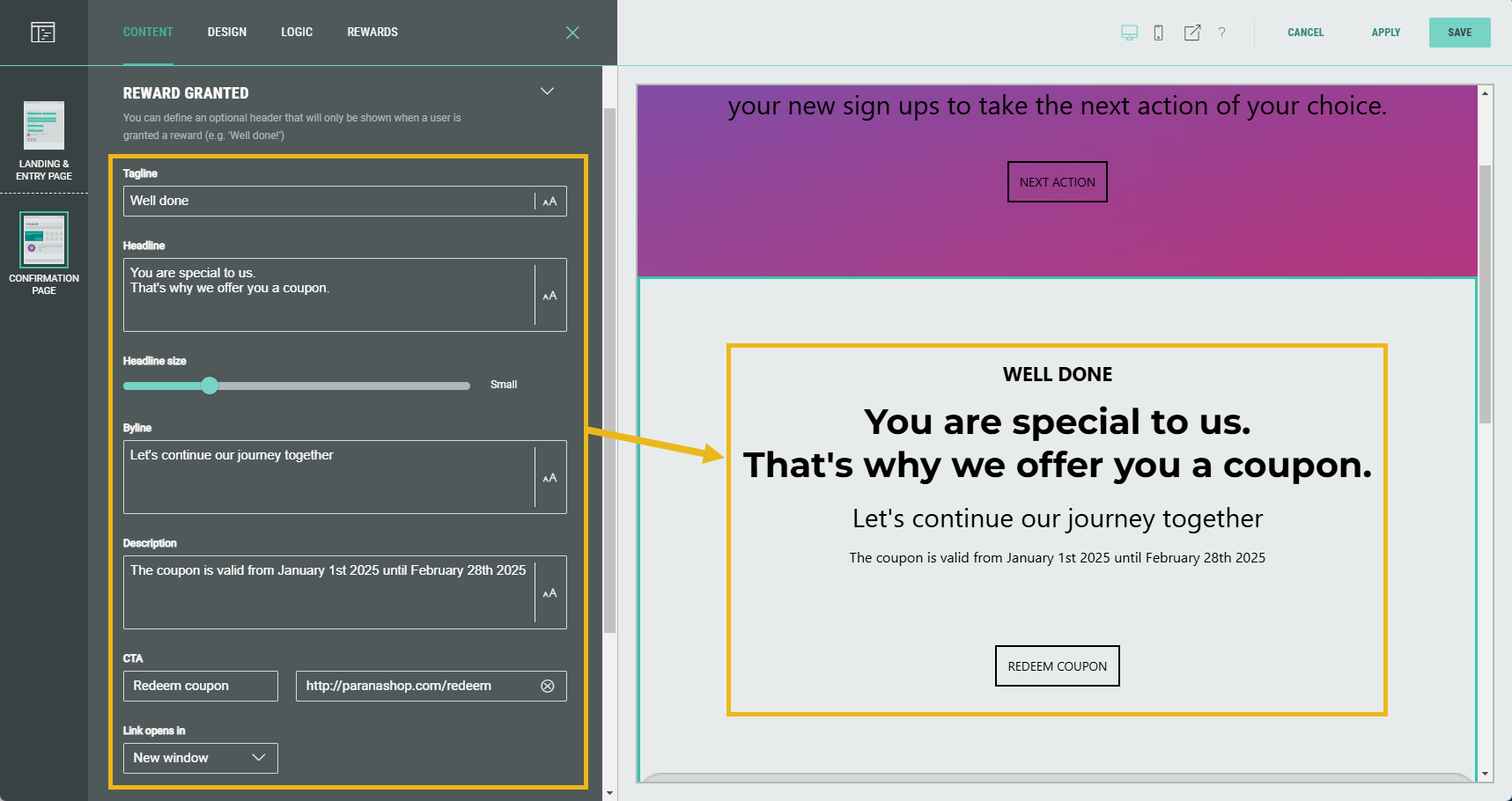Open preview in external window
The height and width of the screenshot is (801, 1512).
coord(1191,33)
